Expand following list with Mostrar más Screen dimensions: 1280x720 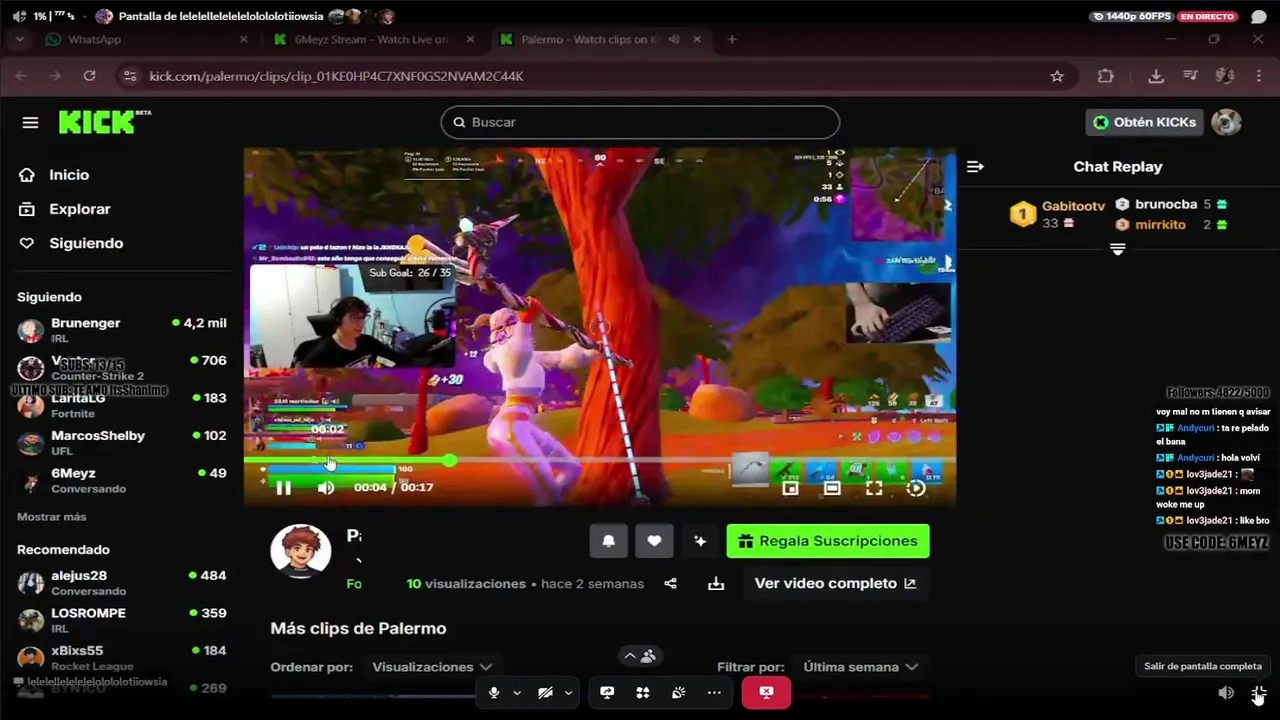[51, 517]
